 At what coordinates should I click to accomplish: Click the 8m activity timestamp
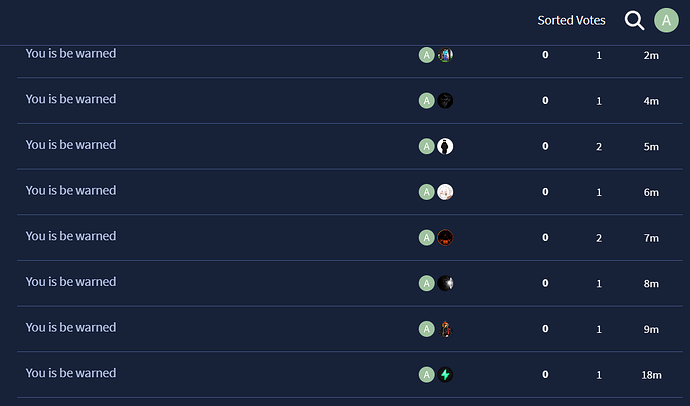(x=651, y=284)
